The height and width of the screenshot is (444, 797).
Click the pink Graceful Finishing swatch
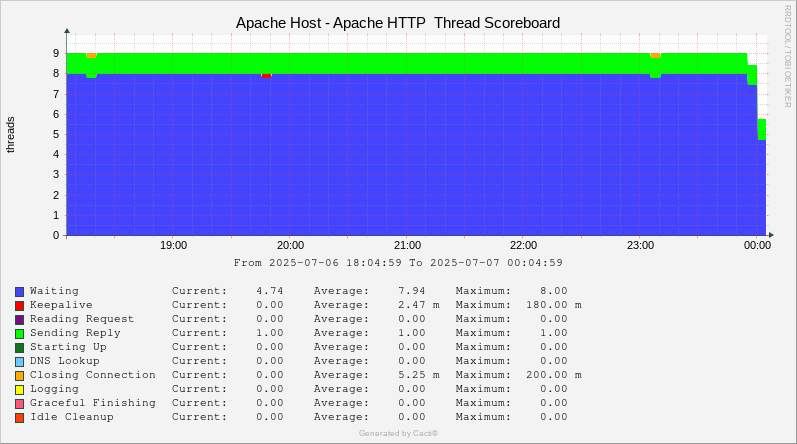(19, 404)
